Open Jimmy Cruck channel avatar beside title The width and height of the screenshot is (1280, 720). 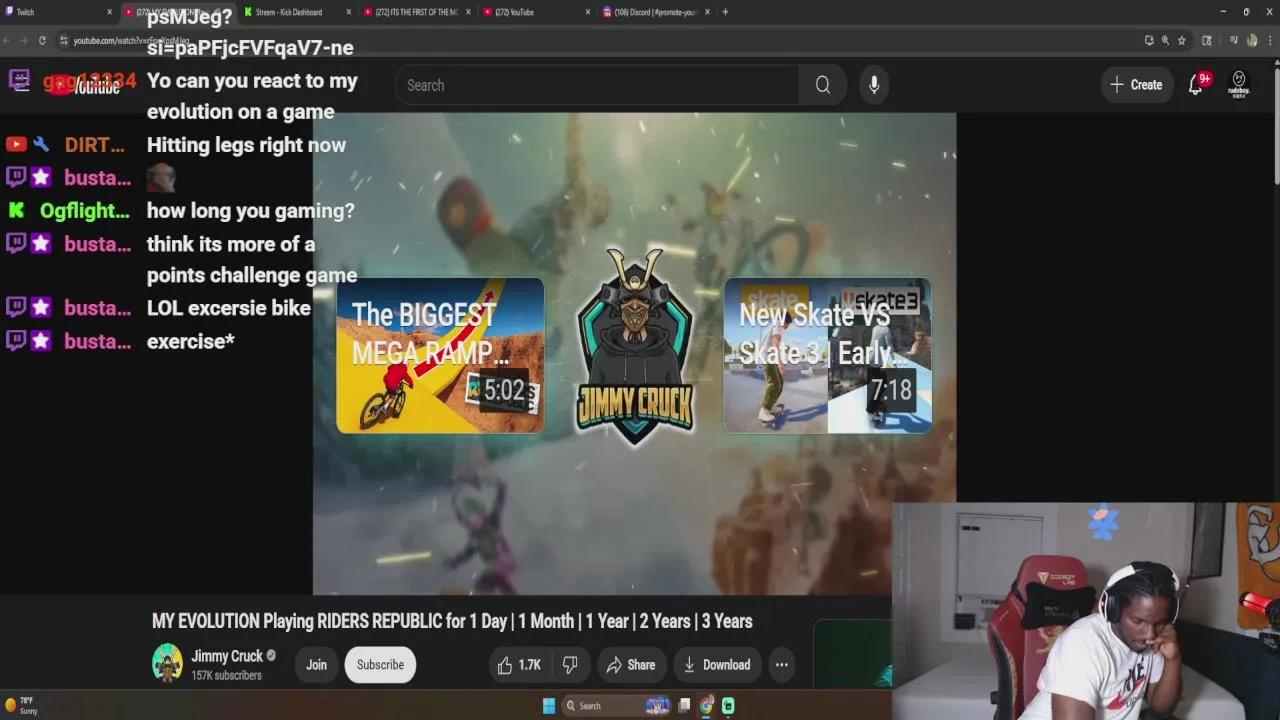(167, 664)
